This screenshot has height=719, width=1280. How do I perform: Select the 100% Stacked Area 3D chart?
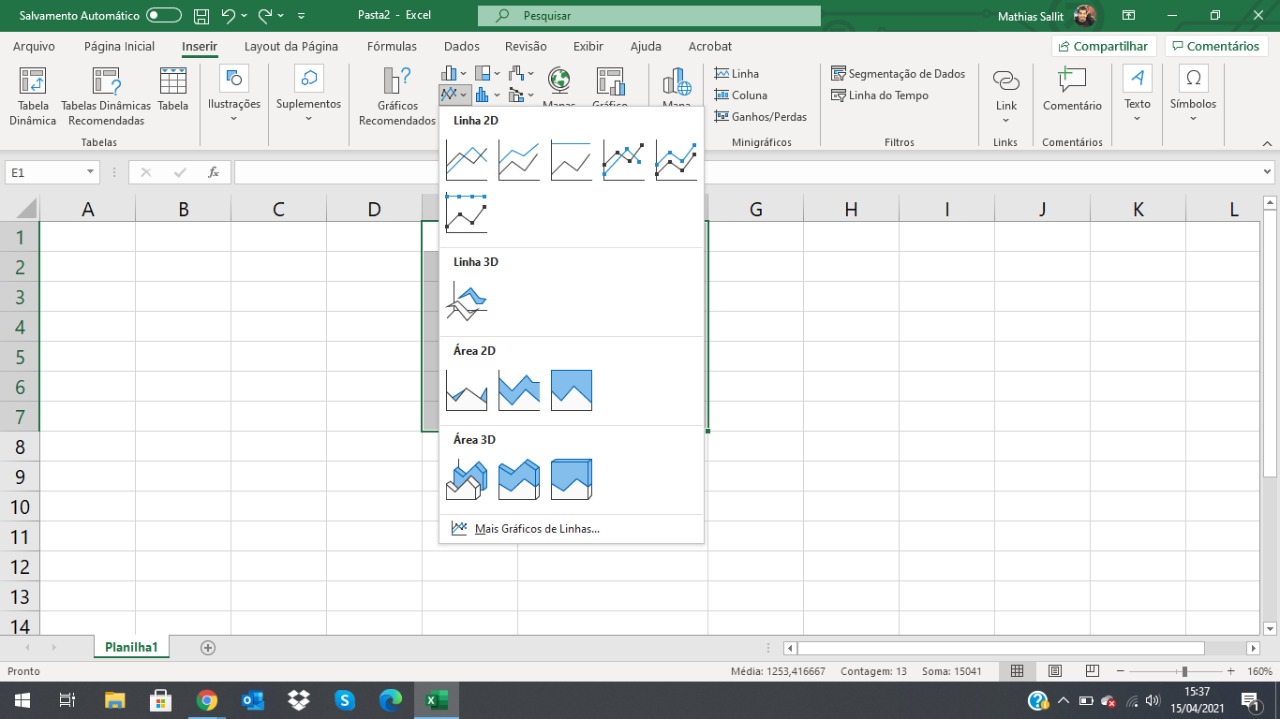point(571,479)
